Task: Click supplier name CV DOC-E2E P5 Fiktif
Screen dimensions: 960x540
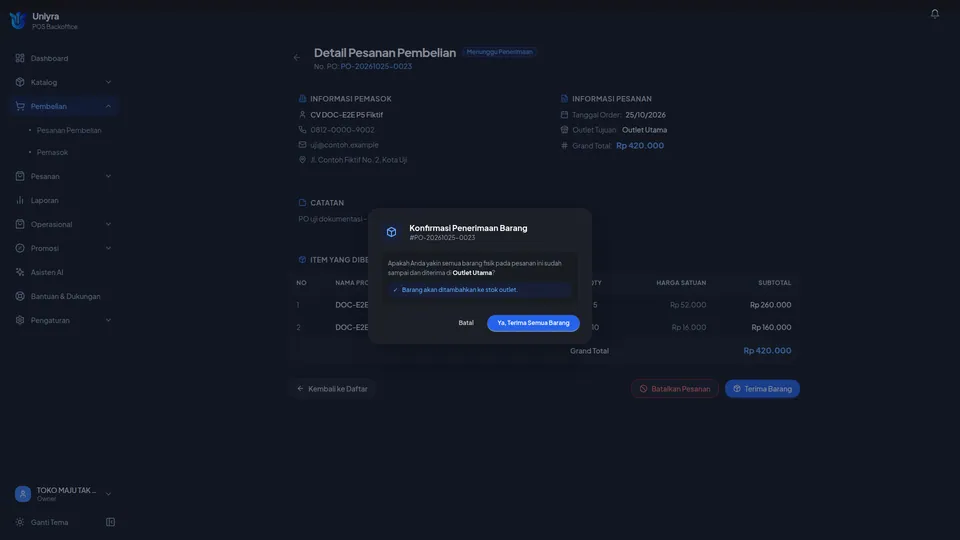Action: point(347,114)
